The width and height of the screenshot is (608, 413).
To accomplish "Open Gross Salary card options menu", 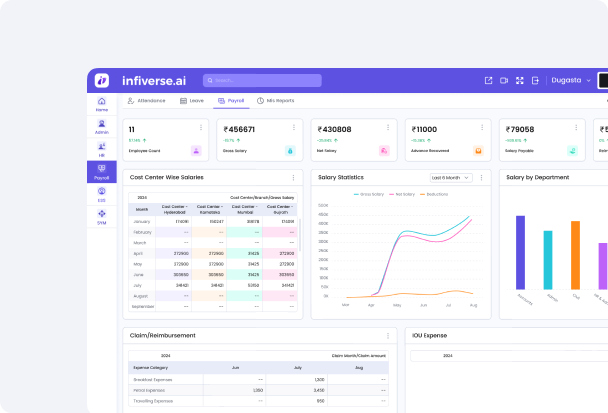I will coord(294,128).
